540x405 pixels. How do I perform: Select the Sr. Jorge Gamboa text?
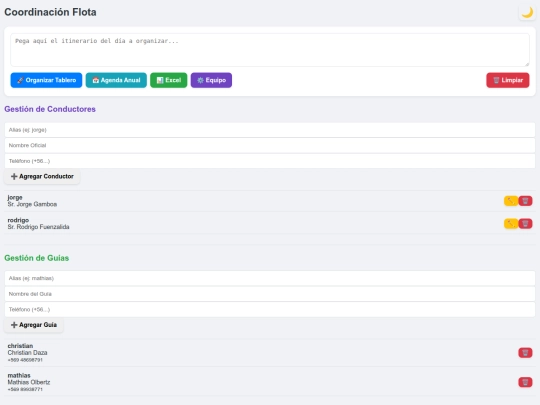(x=32, y=204)
